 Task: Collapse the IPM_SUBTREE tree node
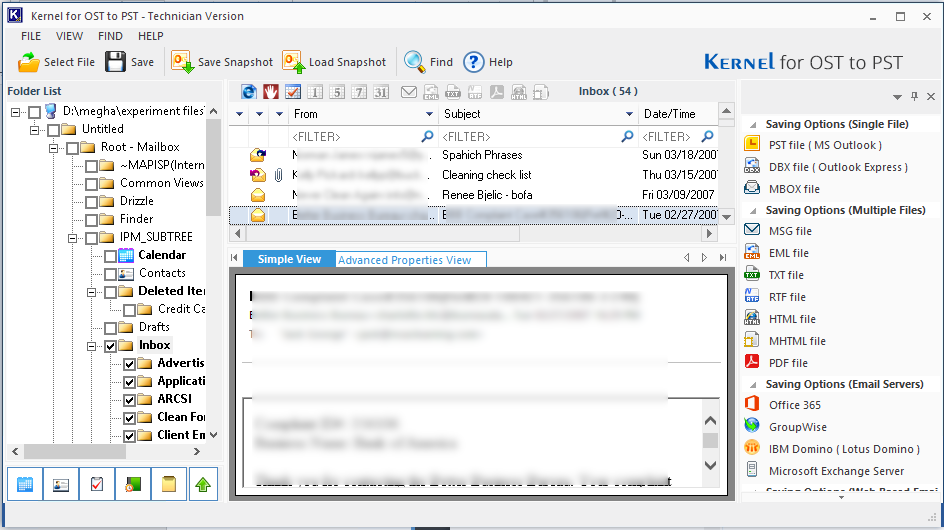tap(72, 238)
